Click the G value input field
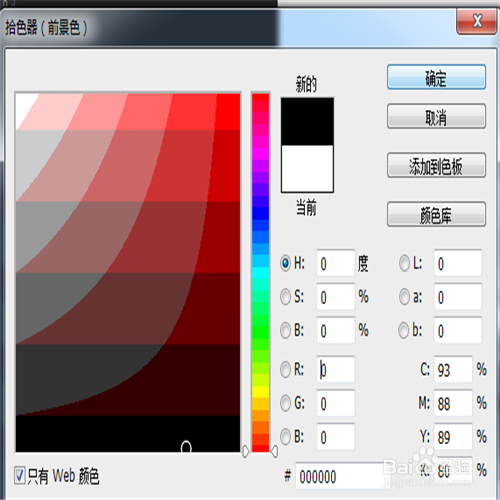The image size is (500, 500). [x=336, y=403]
